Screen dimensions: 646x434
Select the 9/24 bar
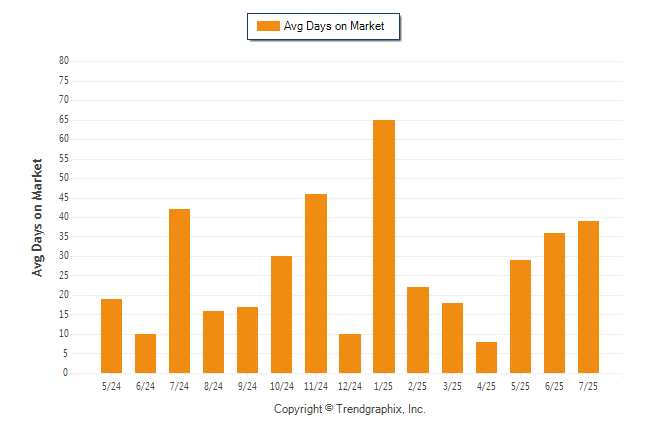tap(247, 340)
